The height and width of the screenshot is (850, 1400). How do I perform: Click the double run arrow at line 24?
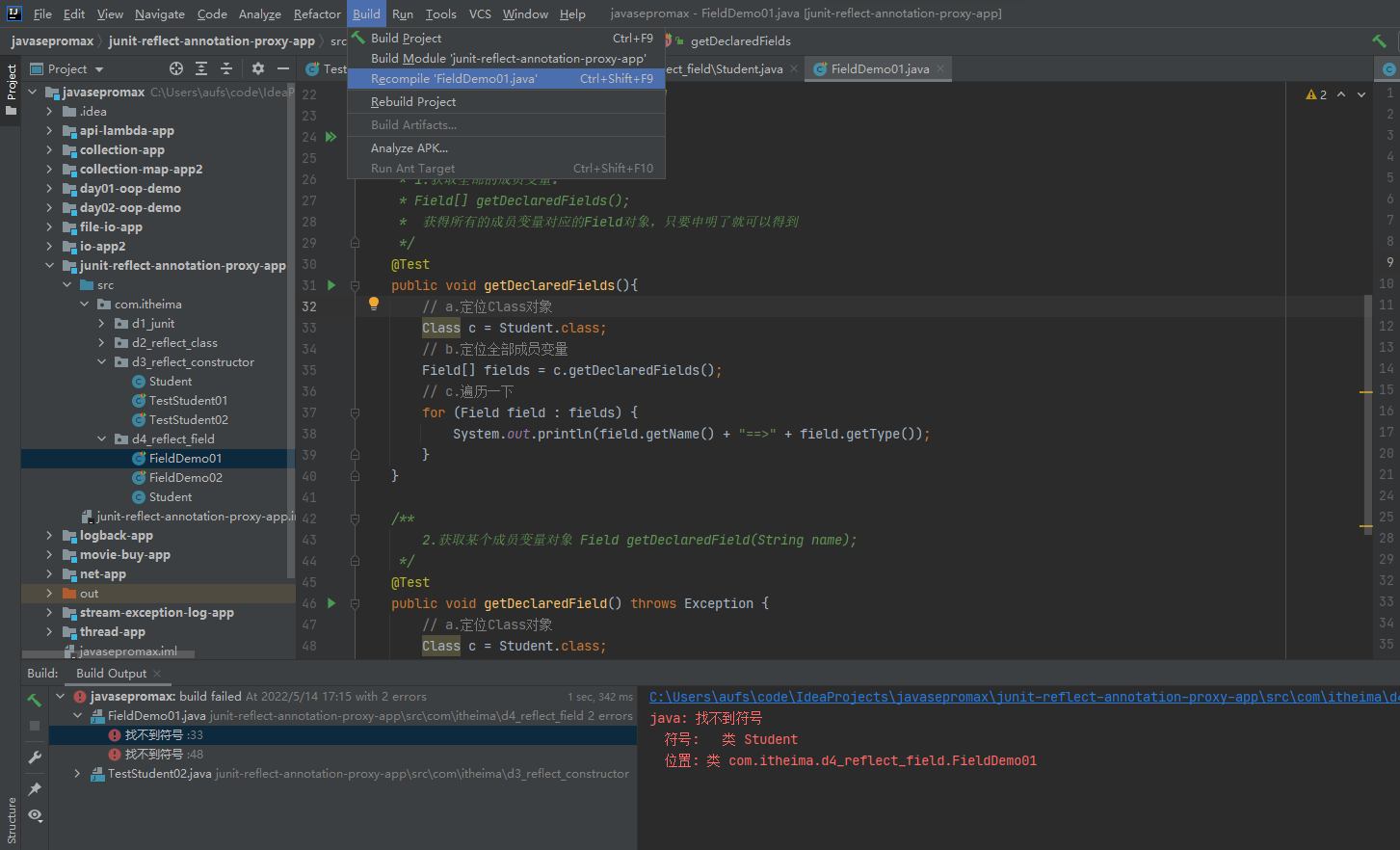[x=331, y=137]
